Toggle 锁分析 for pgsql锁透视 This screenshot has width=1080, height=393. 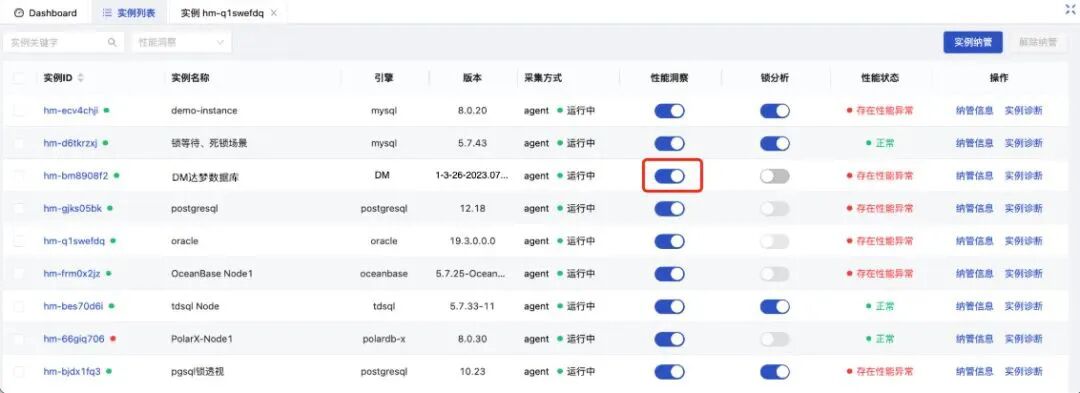click(774, 372)
